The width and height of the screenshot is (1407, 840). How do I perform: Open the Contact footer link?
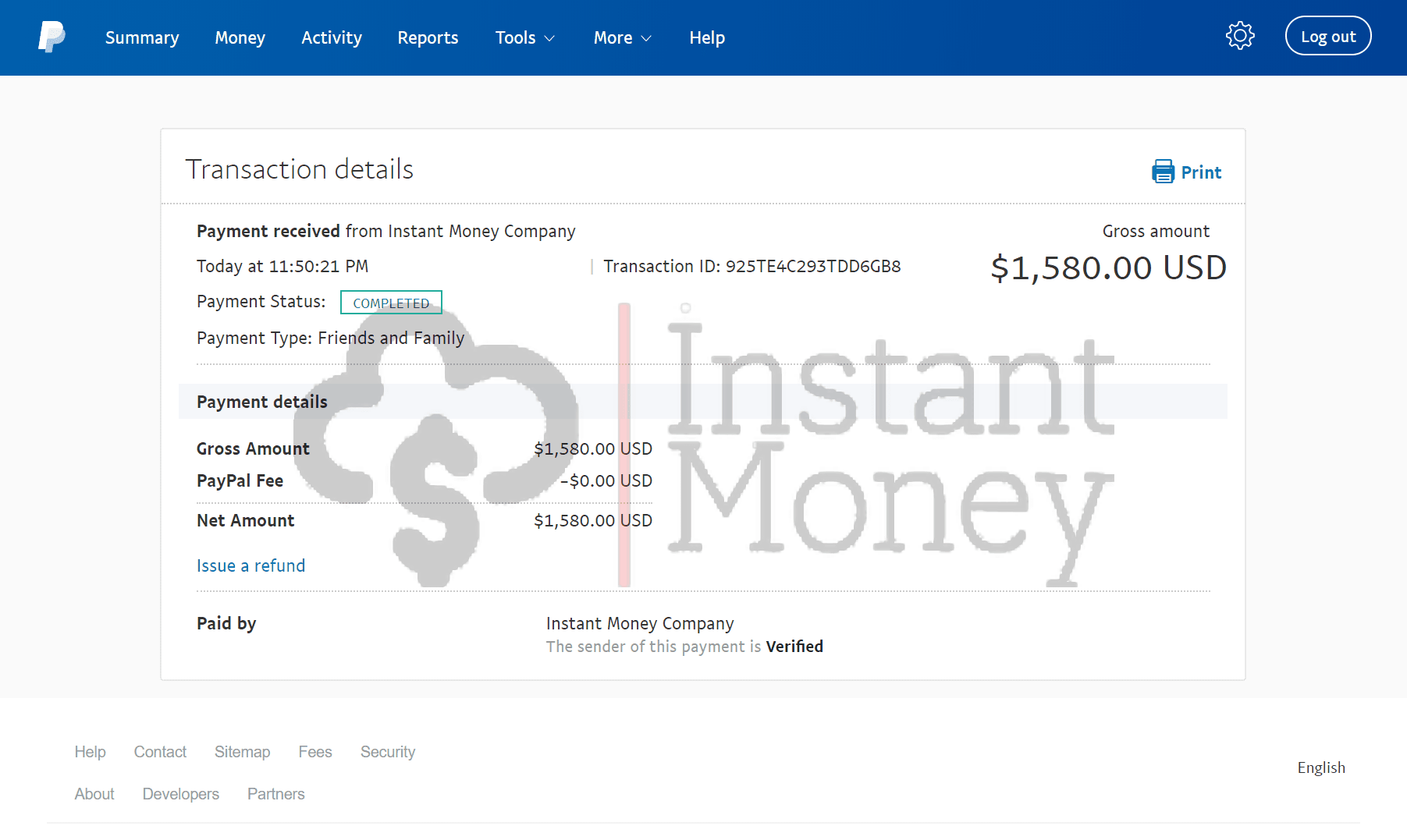[x=160, y=752]
